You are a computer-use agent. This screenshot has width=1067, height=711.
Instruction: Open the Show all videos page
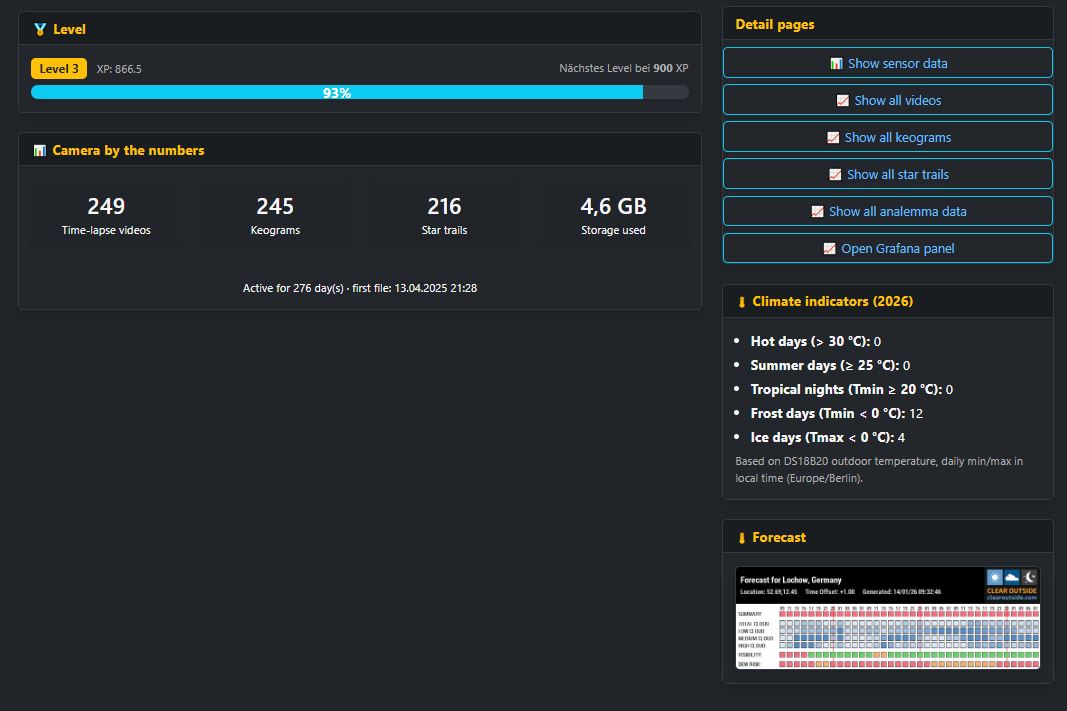(887, 100)
